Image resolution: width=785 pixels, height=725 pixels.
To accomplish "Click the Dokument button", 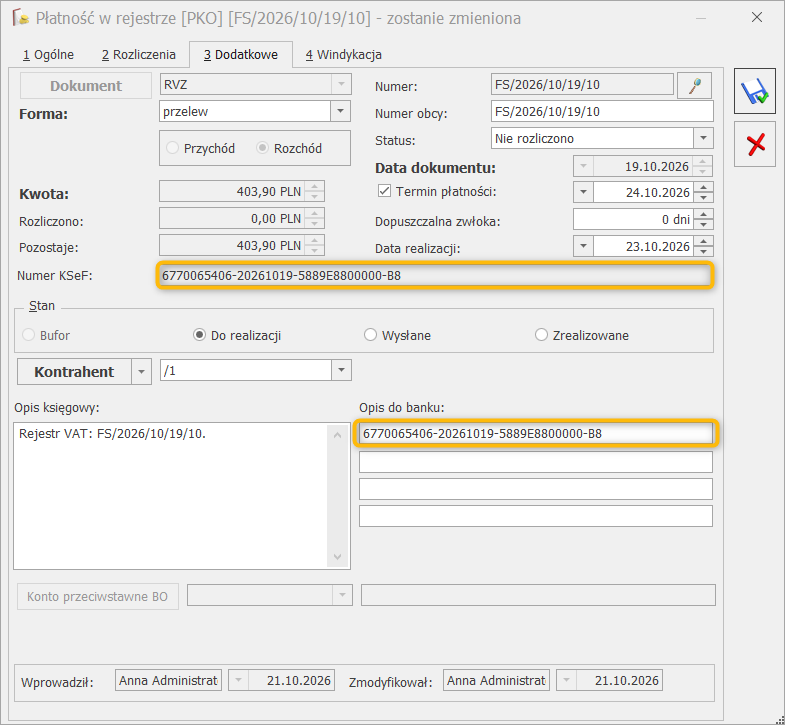I will tap(86, 86).
